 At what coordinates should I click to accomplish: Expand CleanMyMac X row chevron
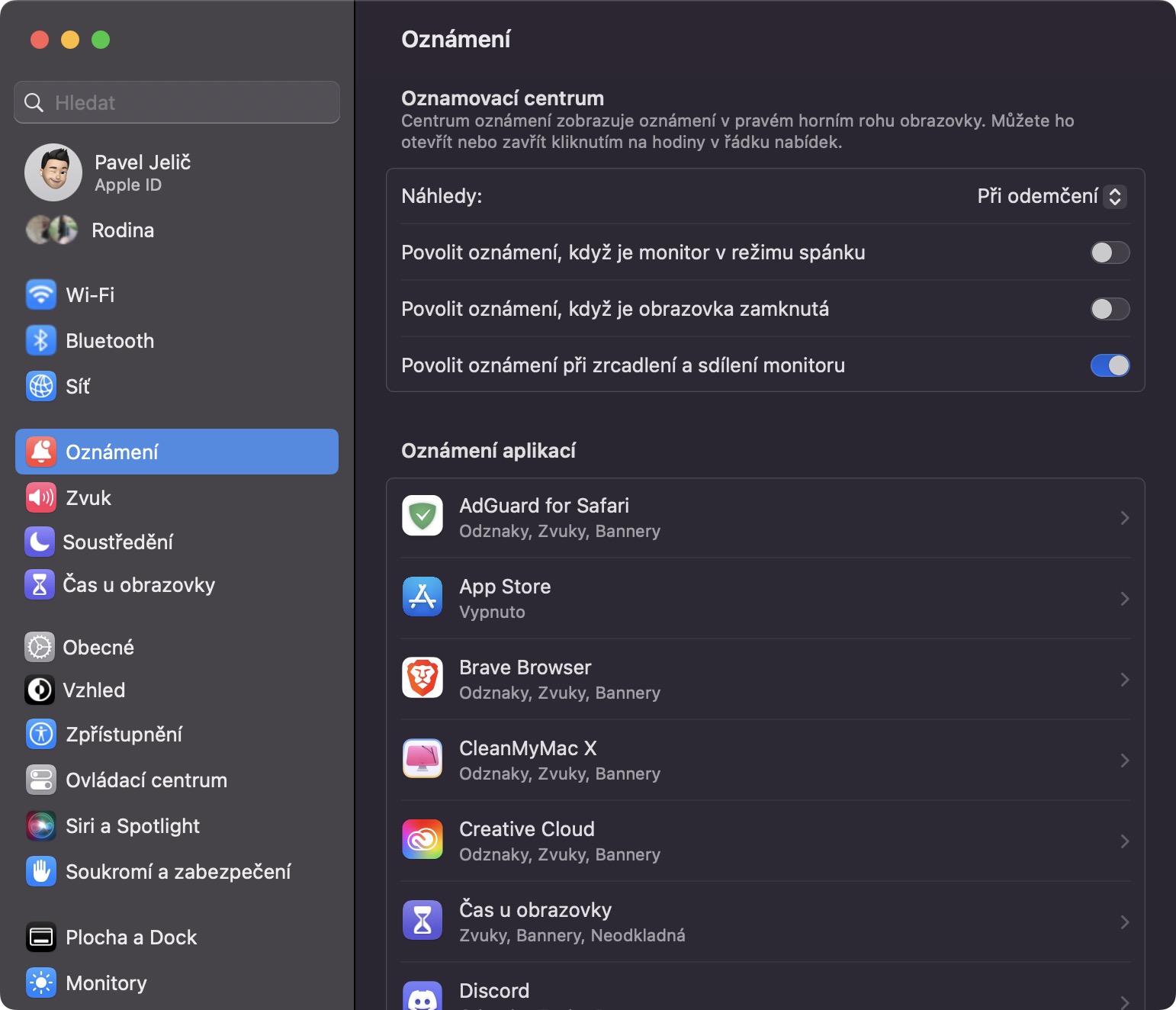(1124, 761)
